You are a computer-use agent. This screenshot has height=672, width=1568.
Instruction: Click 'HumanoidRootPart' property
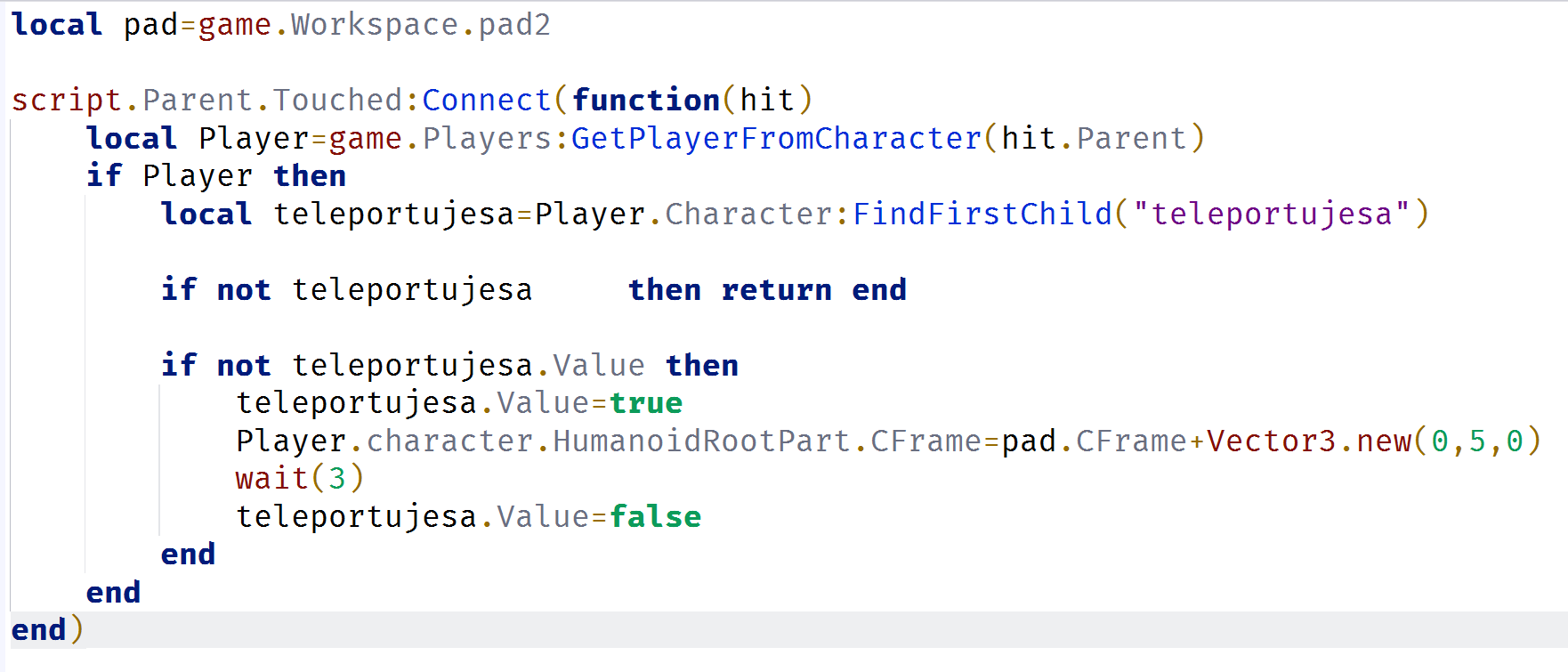pos(701,441)
